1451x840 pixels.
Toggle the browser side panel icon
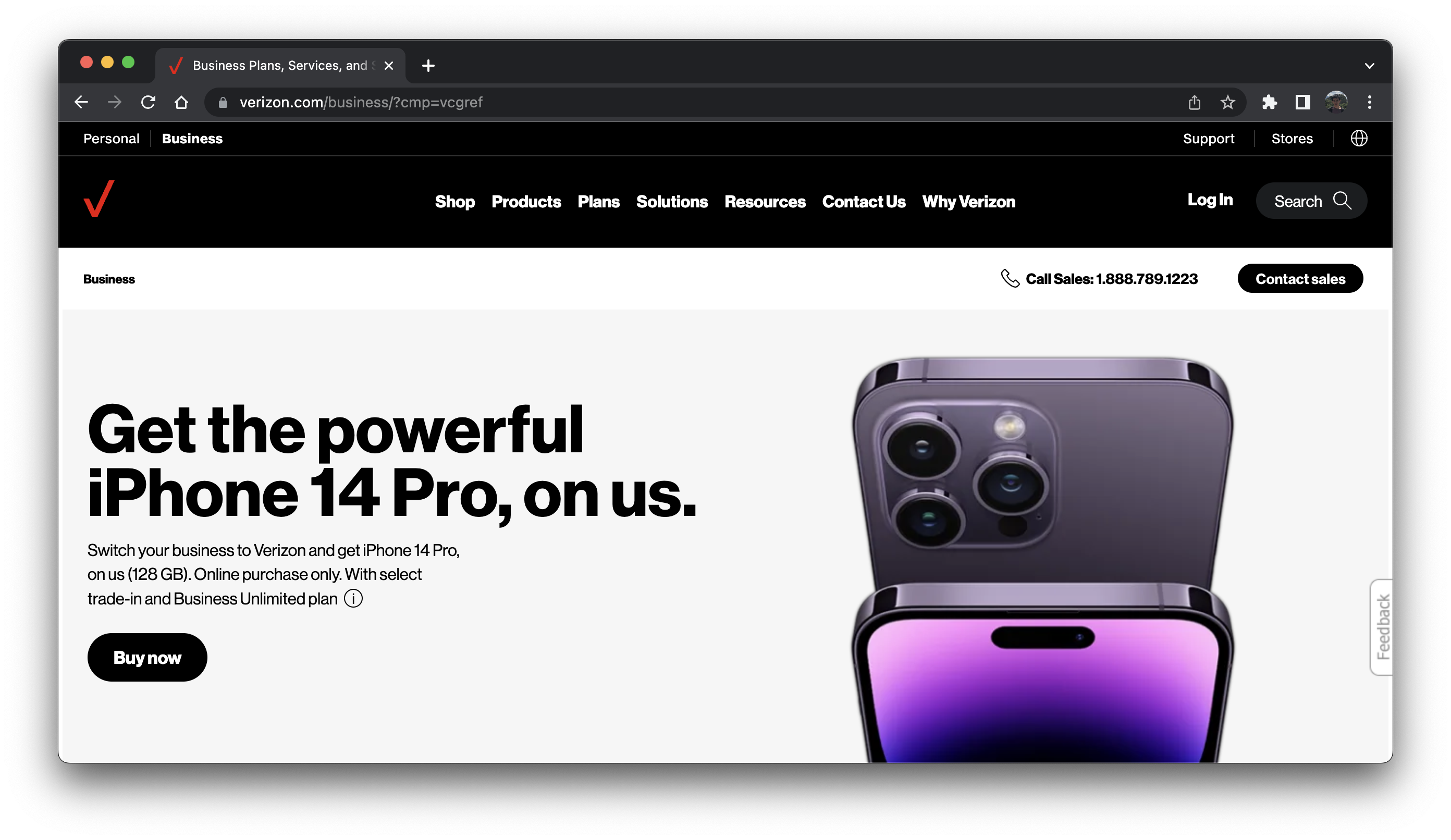(x=1302, y=103)
